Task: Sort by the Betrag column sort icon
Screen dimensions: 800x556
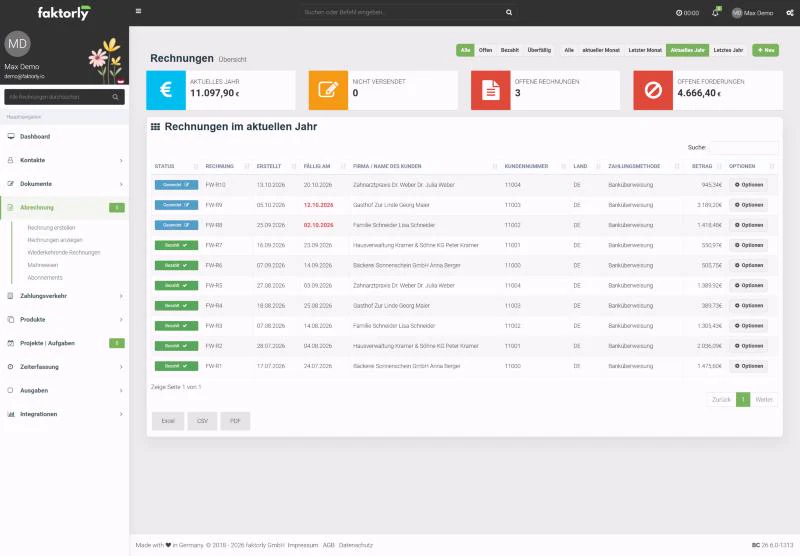Action: [x=719, y=166]
